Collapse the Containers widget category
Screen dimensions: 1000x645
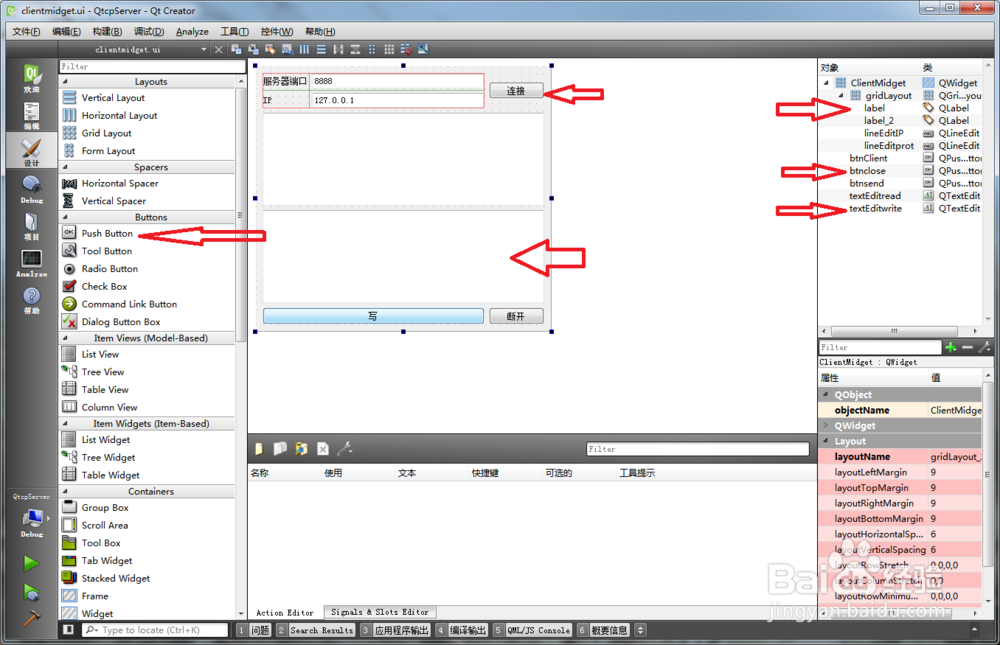pyautogui.click(x=65, y=491)
